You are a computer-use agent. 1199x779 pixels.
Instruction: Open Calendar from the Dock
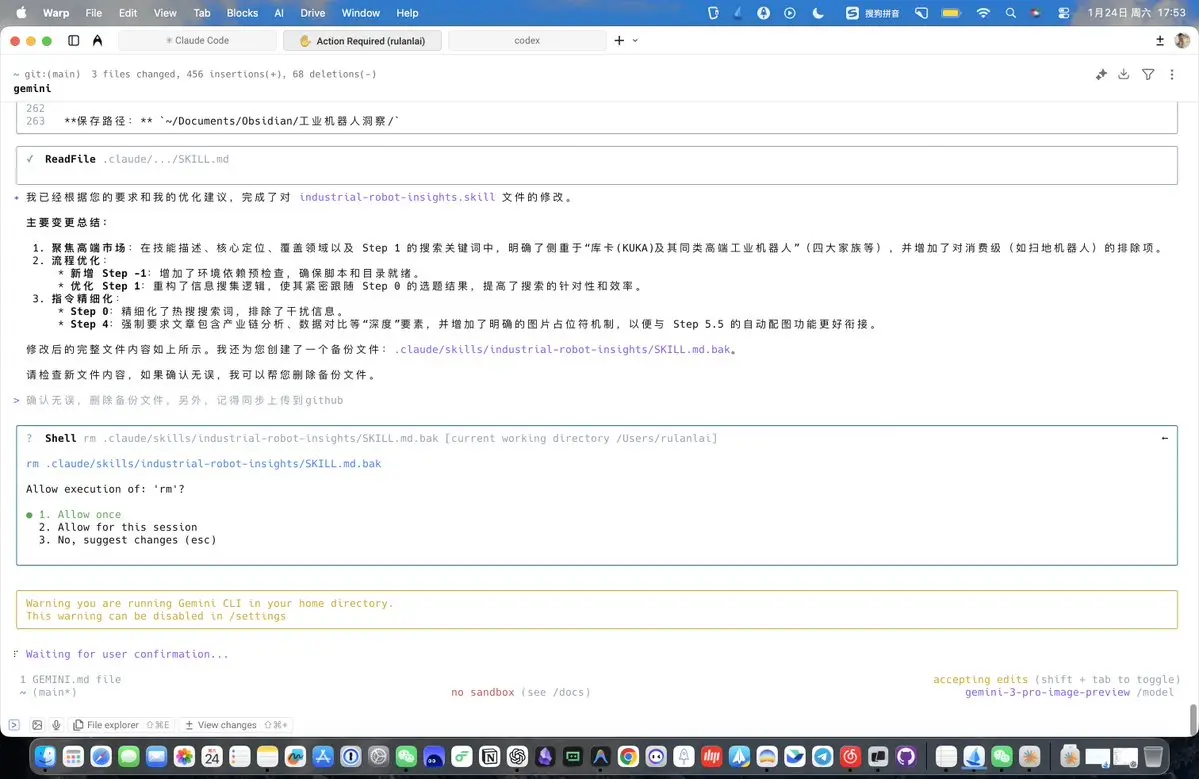(212, 757)
